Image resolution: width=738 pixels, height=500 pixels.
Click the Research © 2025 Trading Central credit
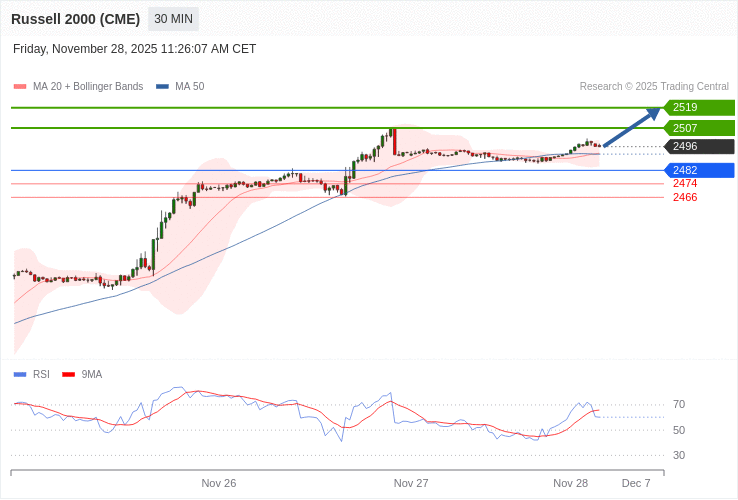click(x=654, y=87)
